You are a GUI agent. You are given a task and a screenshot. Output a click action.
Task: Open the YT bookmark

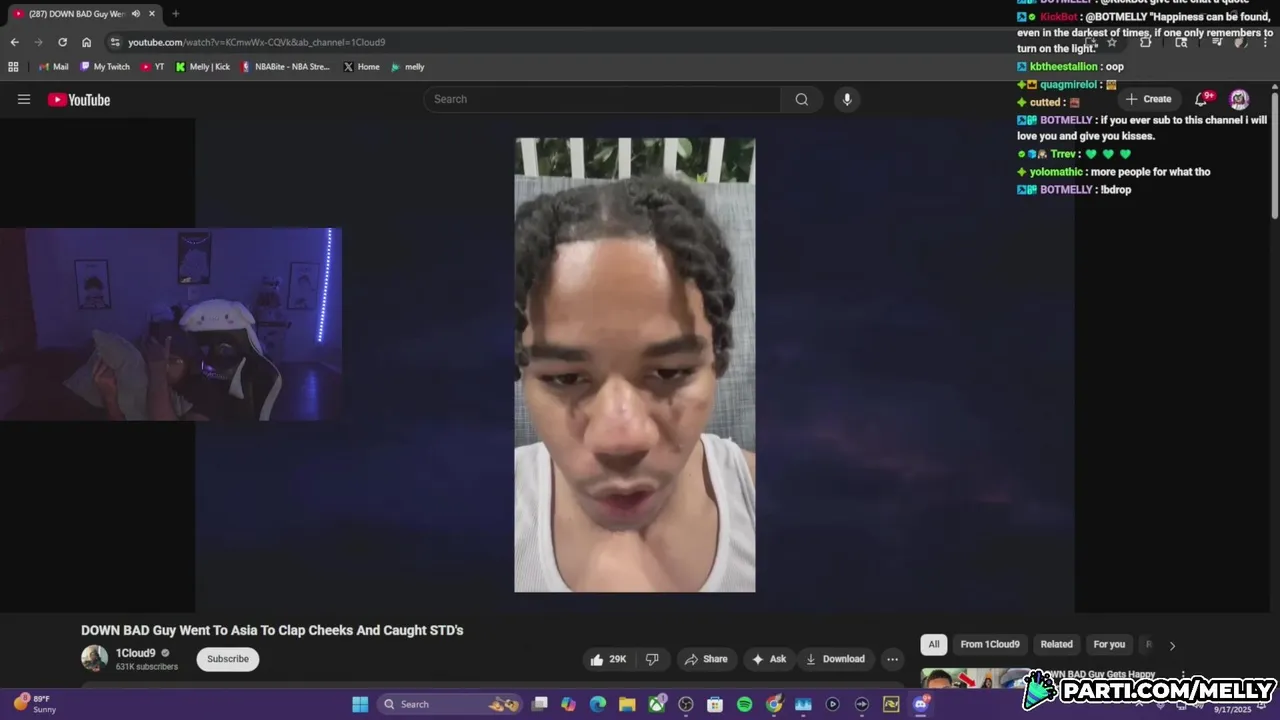(153, 67)
